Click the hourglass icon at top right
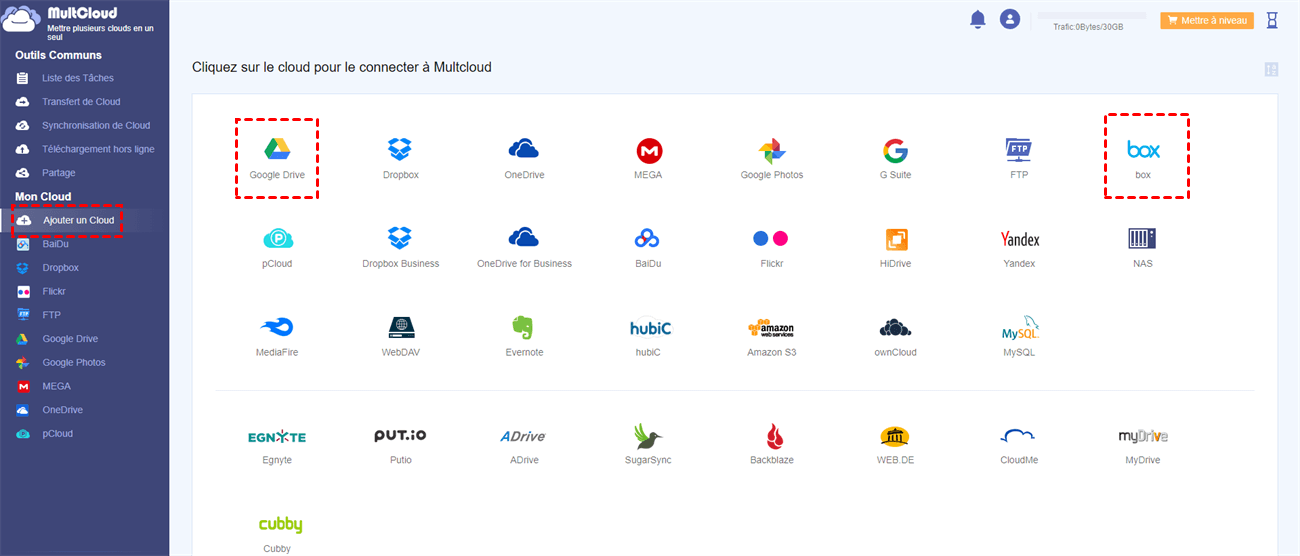1300x556 pixels. (x=1272, y=20)
